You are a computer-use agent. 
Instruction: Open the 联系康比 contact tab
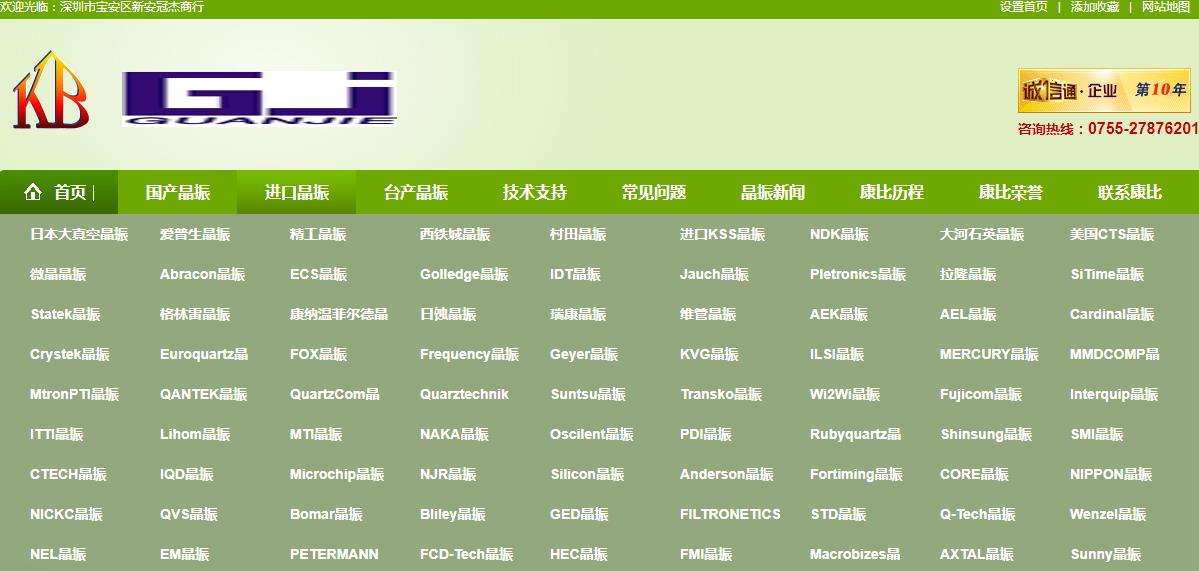coord(1129,192)
